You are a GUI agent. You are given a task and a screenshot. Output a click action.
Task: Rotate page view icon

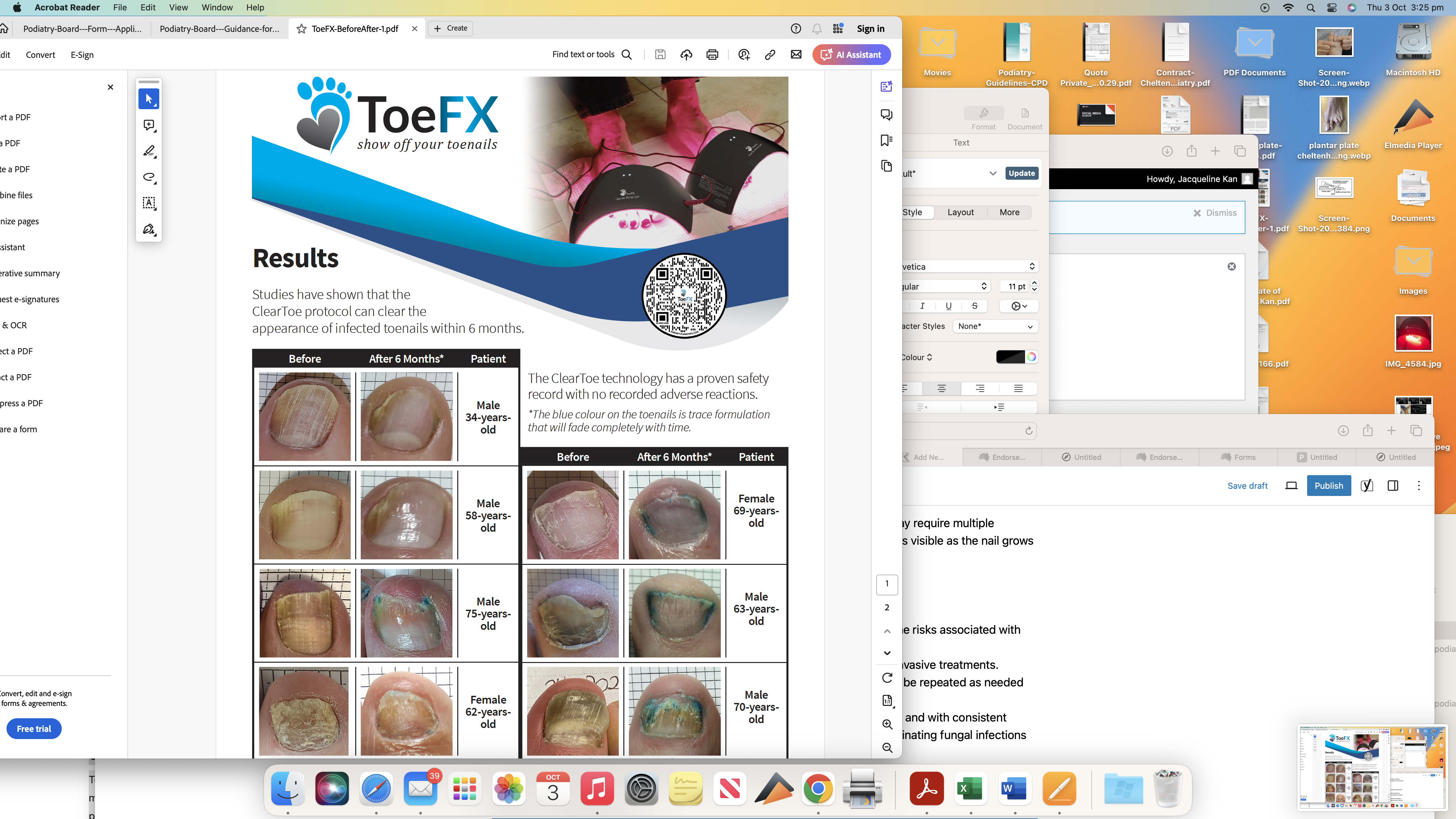[x=887, y=678]
